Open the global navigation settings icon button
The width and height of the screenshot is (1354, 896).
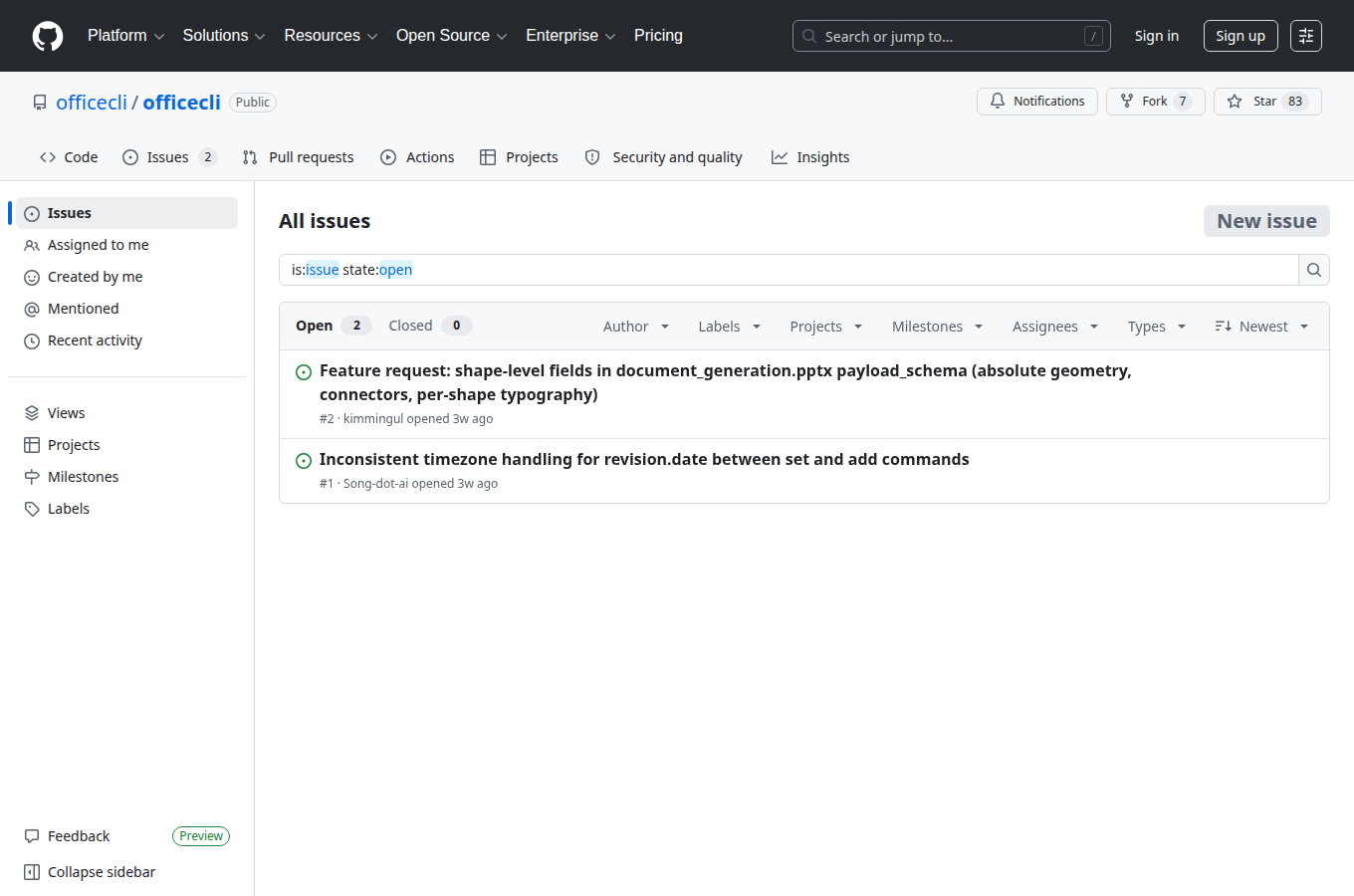point(1306,36)
